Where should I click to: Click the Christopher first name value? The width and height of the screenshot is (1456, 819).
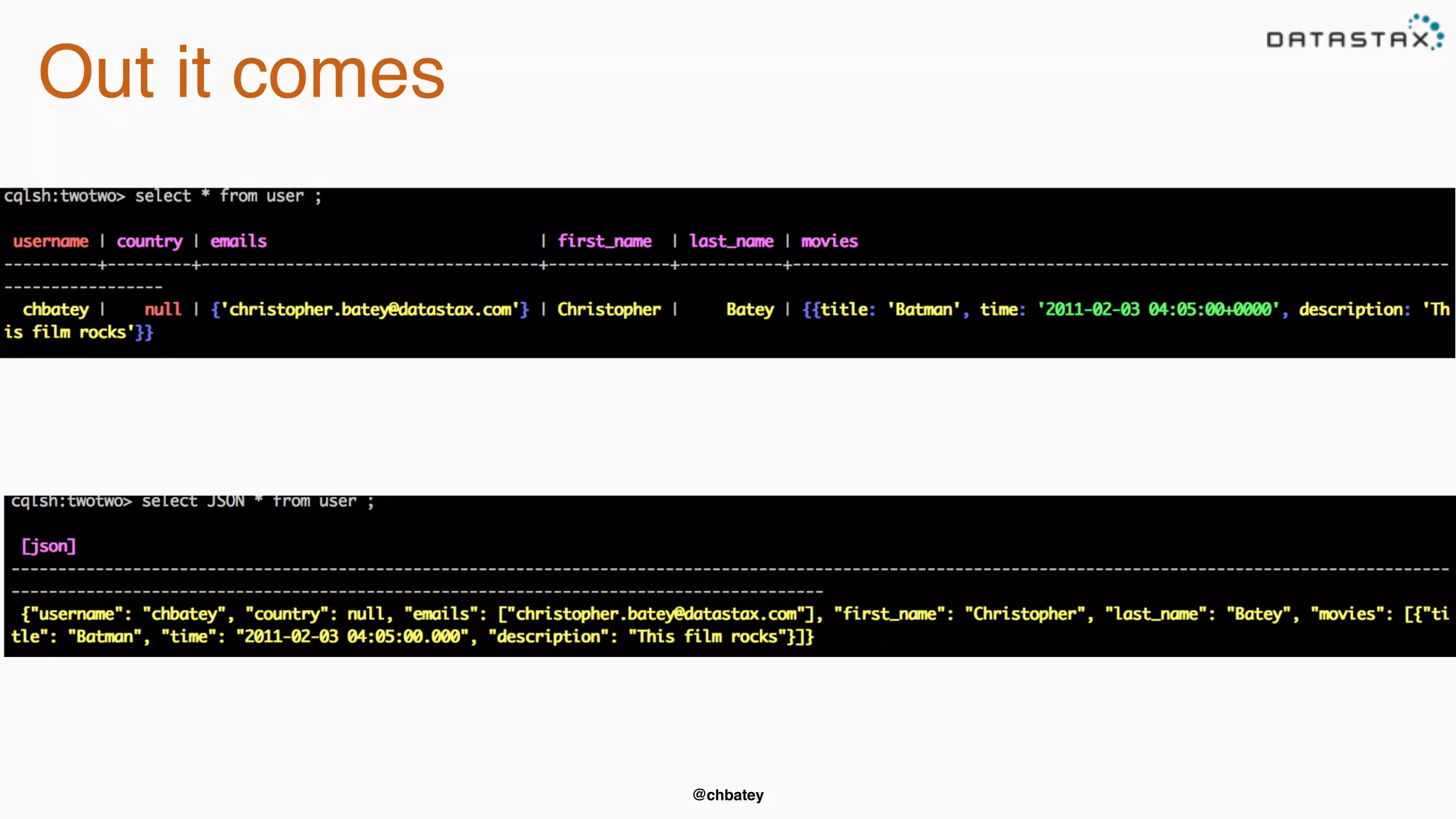[609, 309]
